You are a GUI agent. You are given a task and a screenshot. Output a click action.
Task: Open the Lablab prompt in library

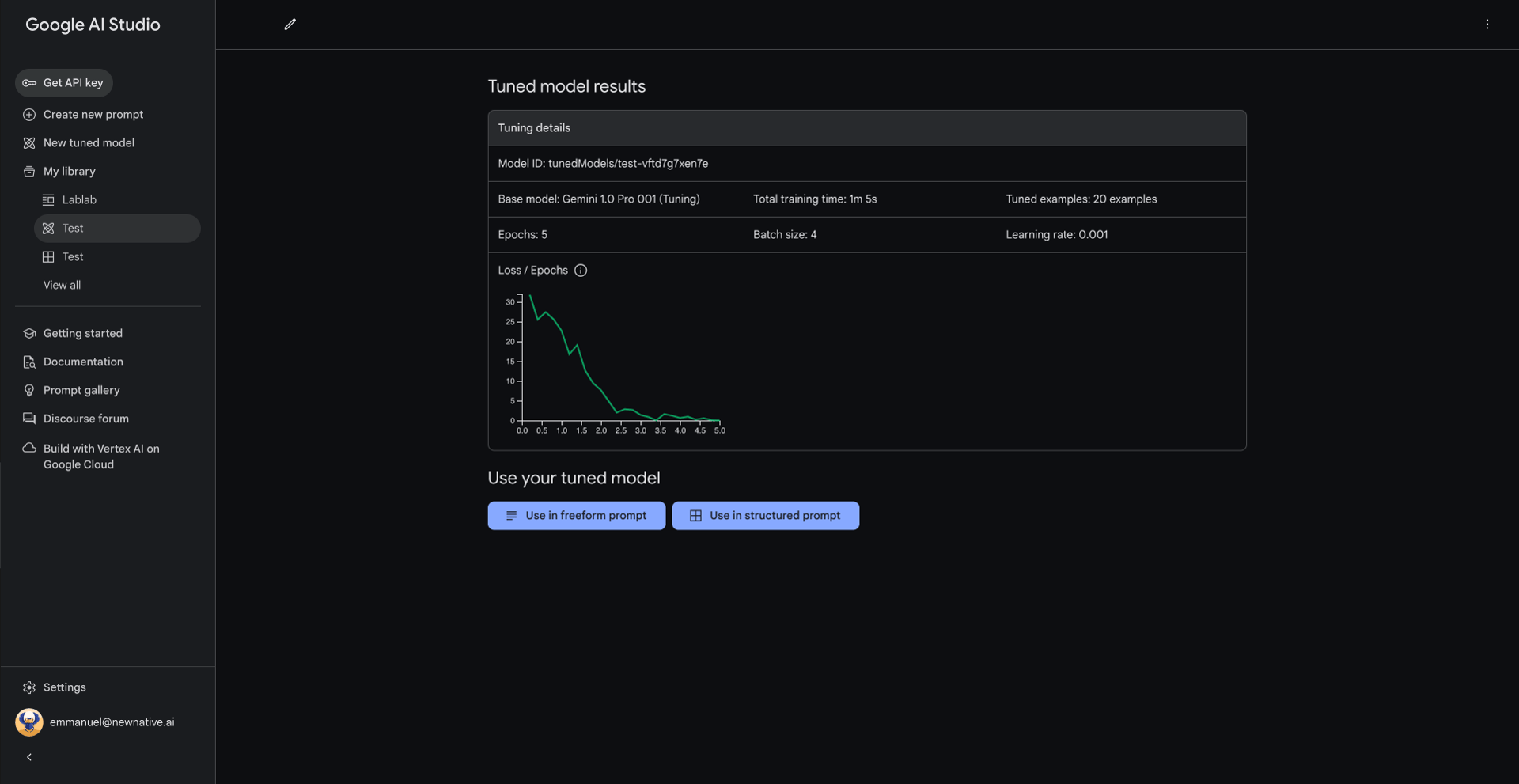(x=79, y=200)
